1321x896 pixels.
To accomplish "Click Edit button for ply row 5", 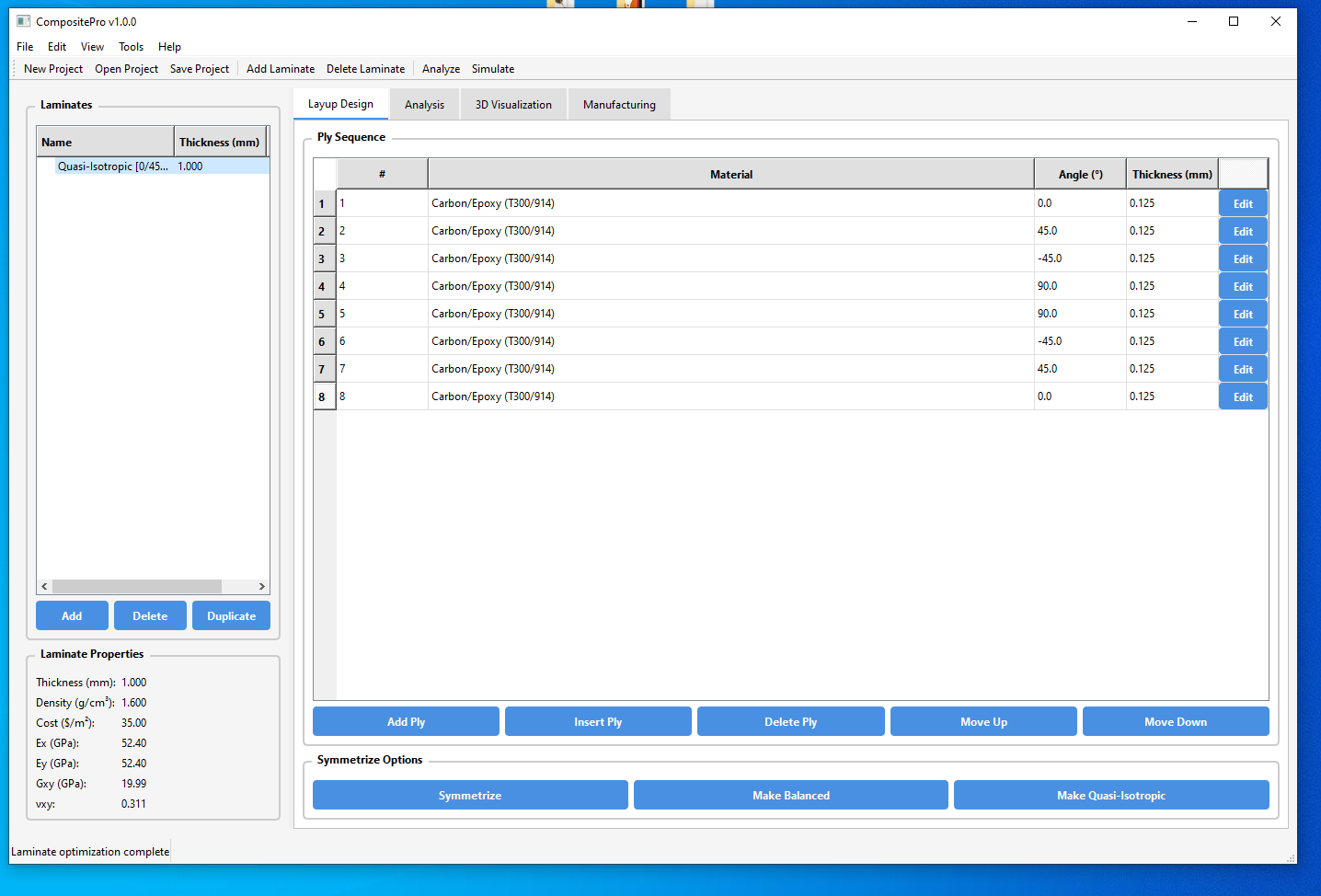I will pyautogui.click(x=1243, y=314).
